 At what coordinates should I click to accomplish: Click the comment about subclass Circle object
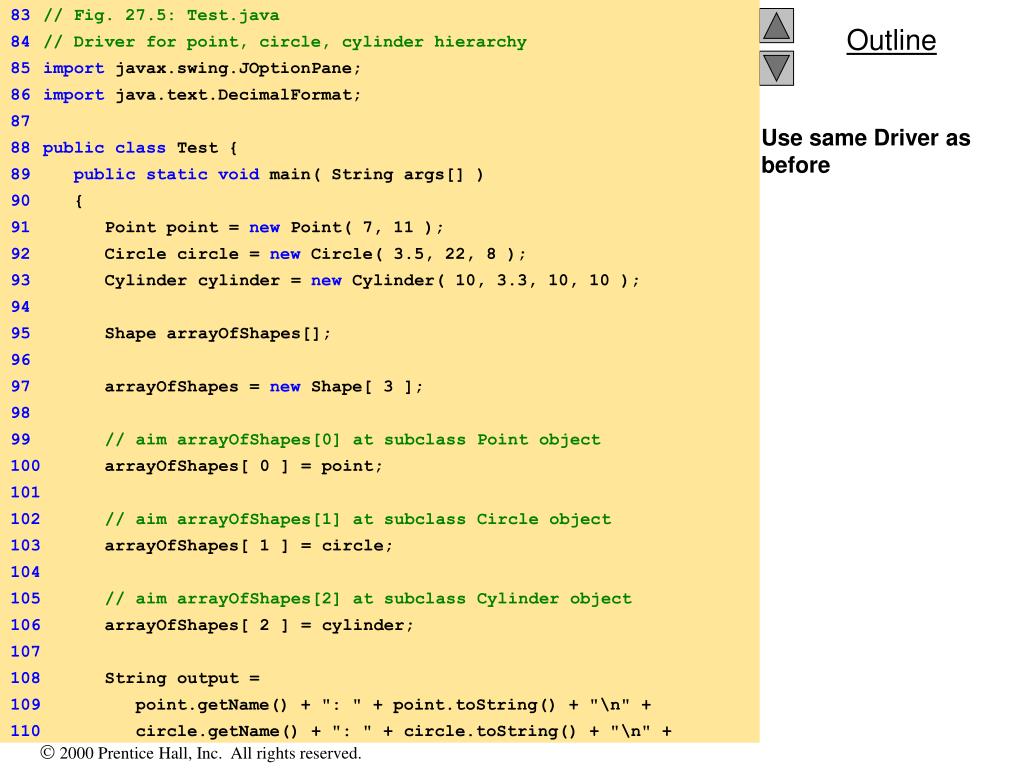click(x=358, y=519)
